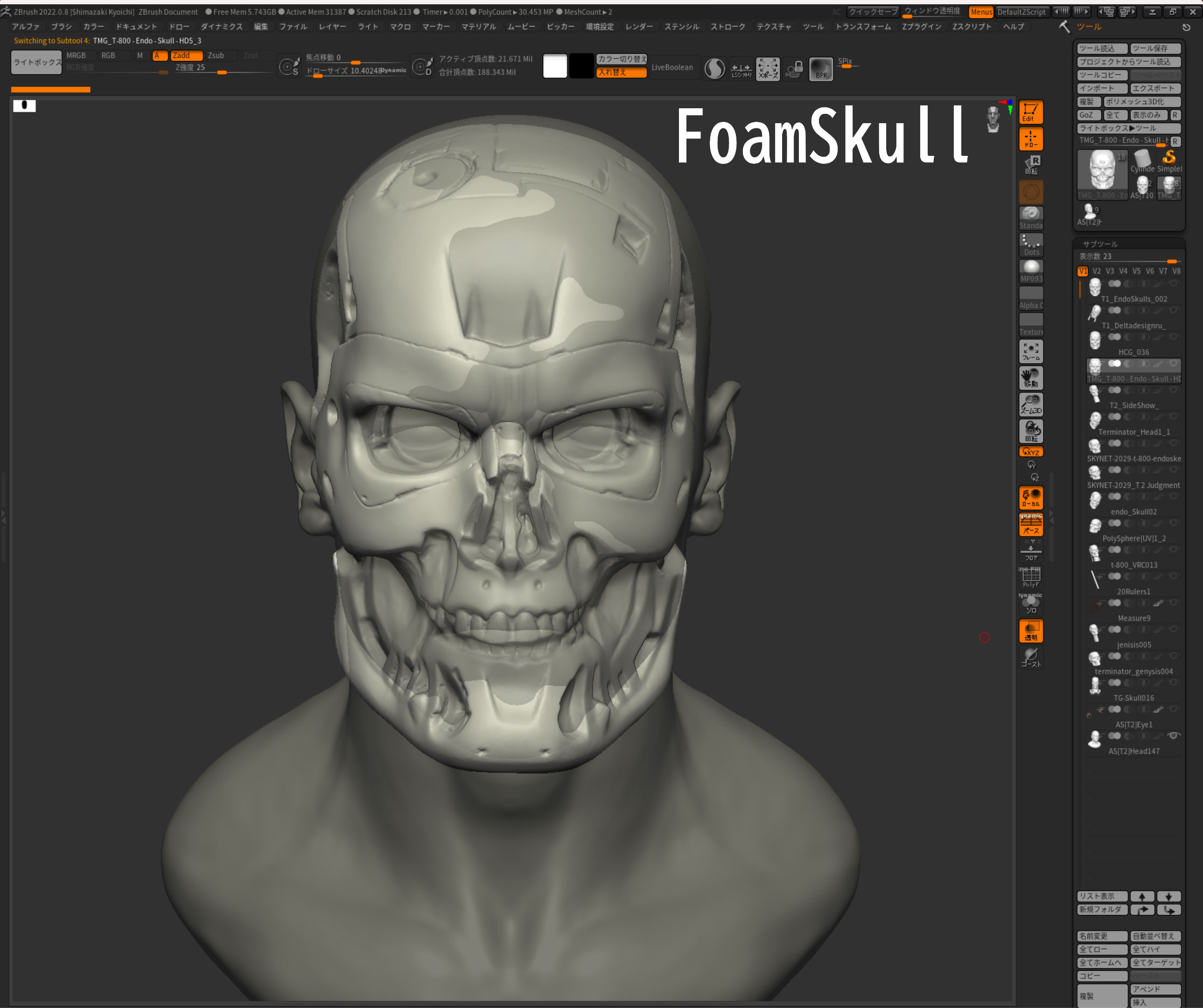Expand the SubTool (サブツール) panel header
Viewport: 1203px width, 1008px height.
1100,244
